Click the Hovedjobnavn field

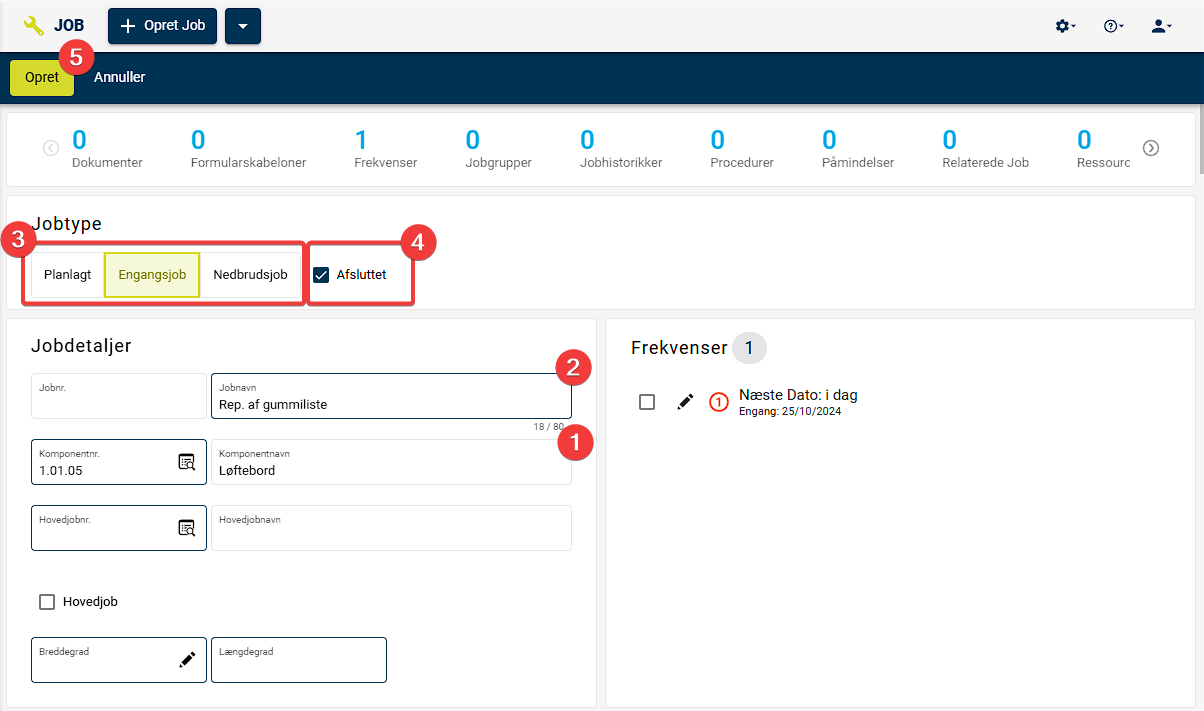[x=391, y=528]
